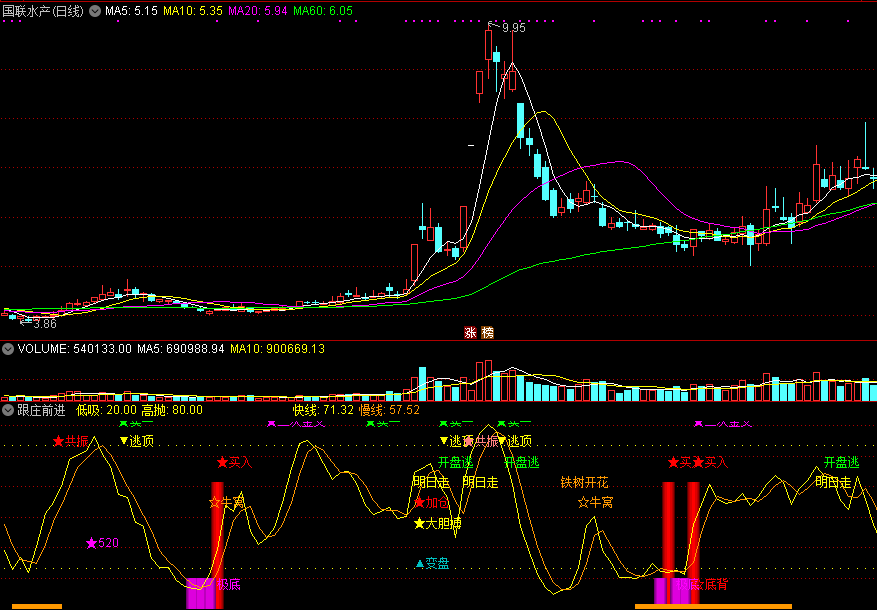The width and height of the screenshot is (877, 610).
Task: Click the volume MA5: 690988.94 value
Action: pos(181,349)
